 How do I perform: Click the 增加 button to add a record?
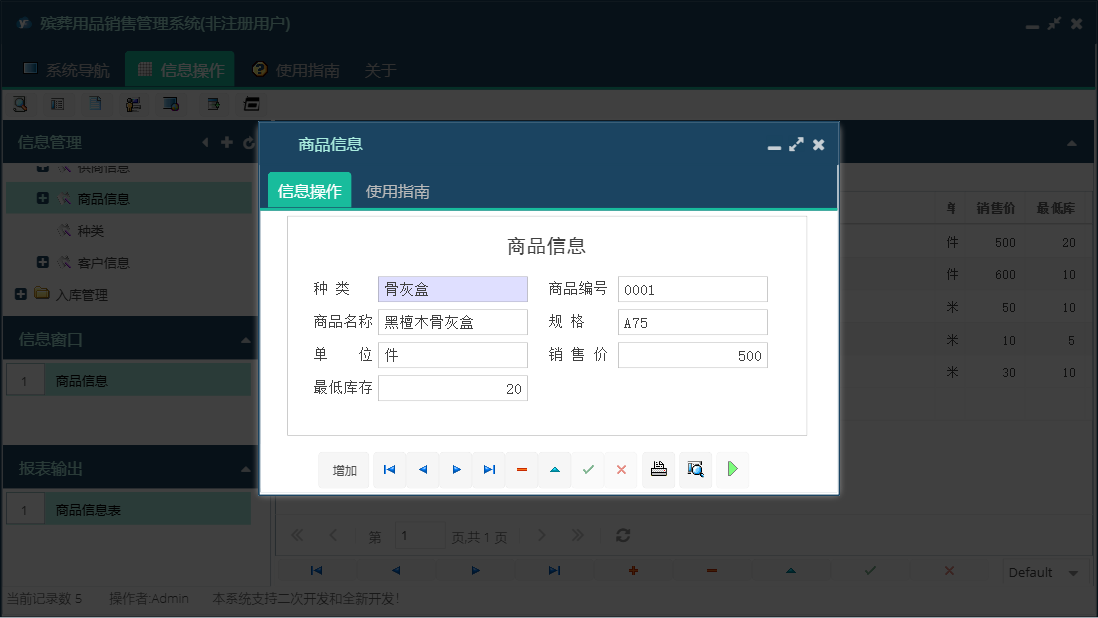[343, 469]
